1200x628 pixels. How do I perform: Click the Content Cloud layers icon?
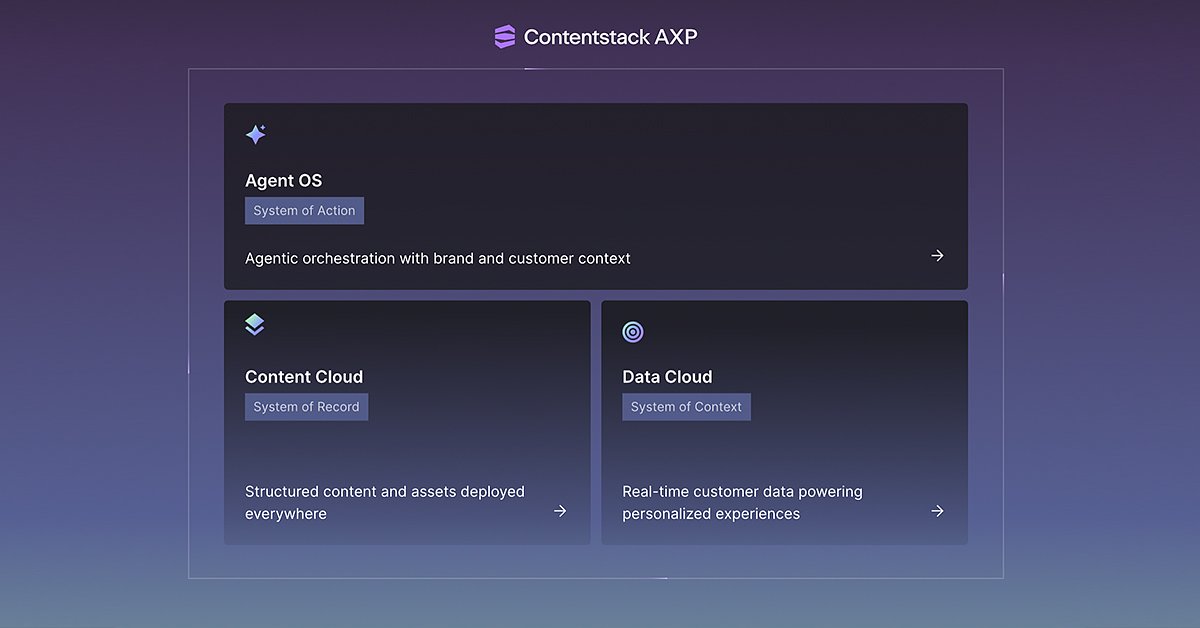click(255, 325)
